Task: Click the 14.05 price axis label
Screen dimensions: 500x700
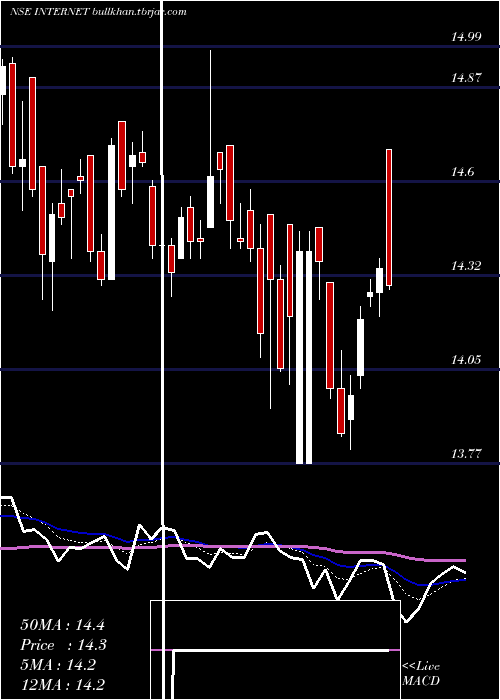Action: (x=466, y=359)
